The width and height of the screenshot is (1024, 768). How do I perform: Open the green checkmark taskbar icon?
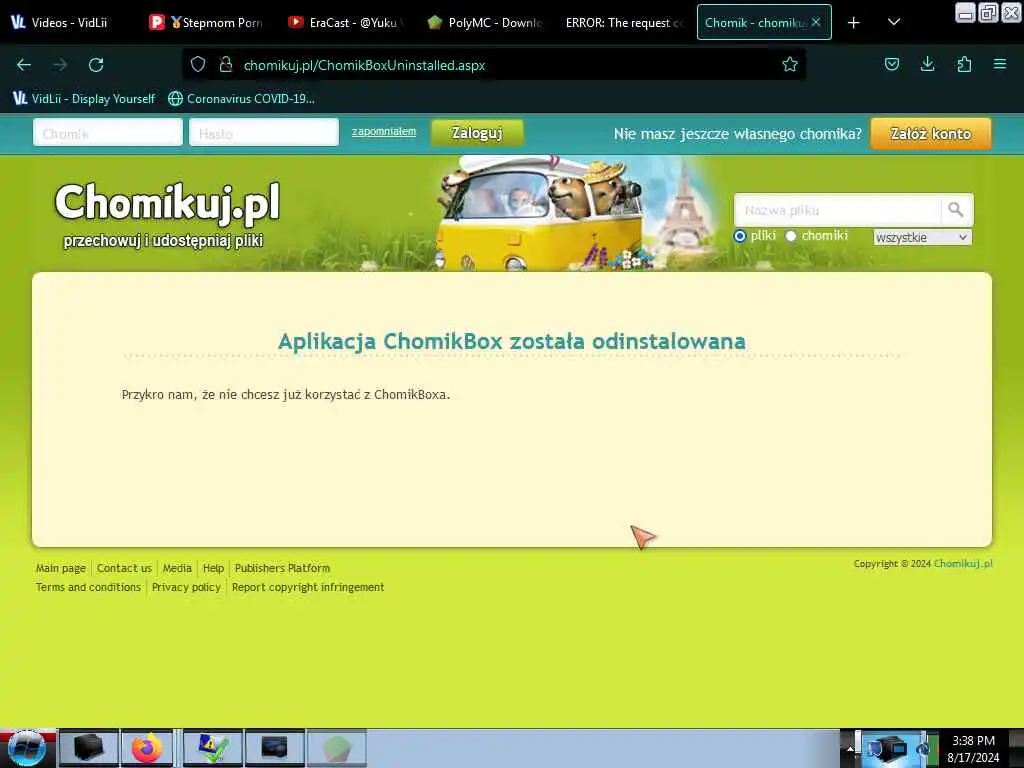coord(213,748)
